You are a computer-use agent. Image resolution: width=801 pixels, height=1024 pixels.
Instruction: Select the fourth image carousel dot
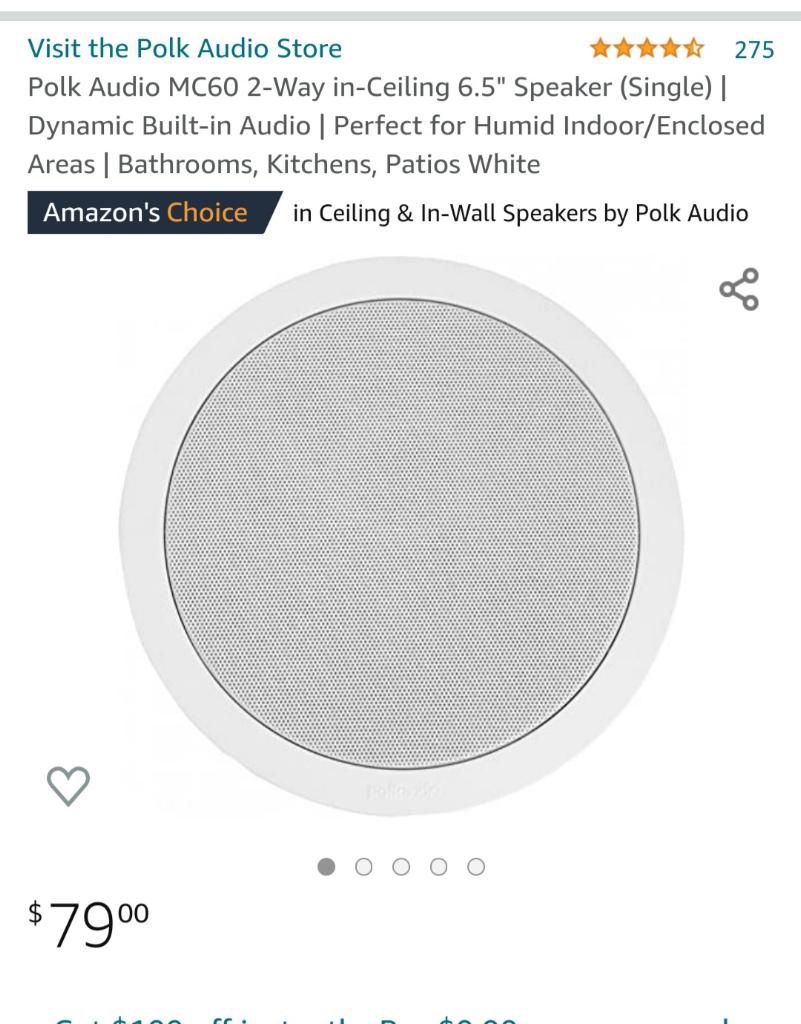pyautogui.click(x=439, y=867)
